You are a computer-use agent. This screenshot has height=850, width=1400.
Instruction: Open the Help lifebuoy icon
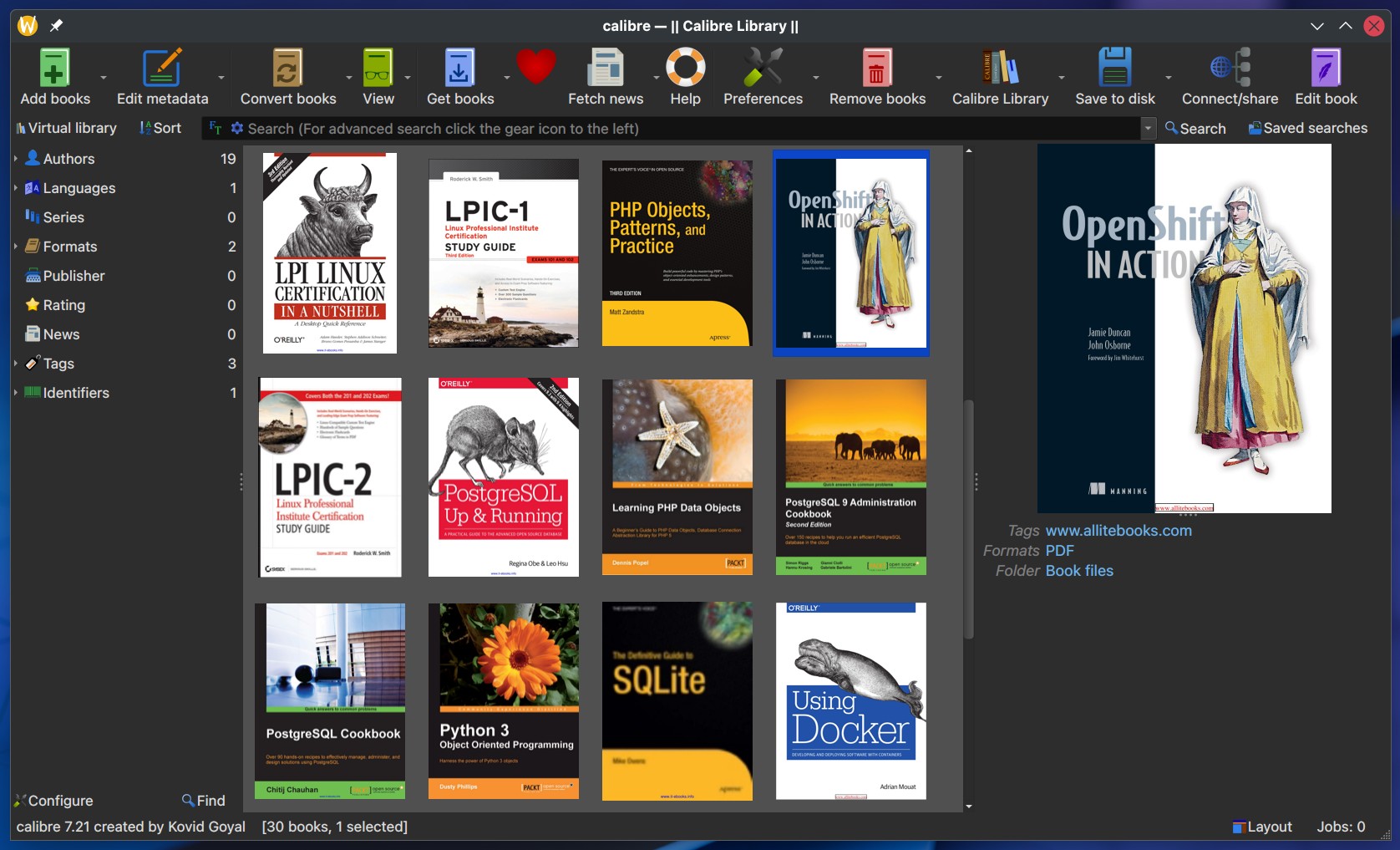[685, 69]
